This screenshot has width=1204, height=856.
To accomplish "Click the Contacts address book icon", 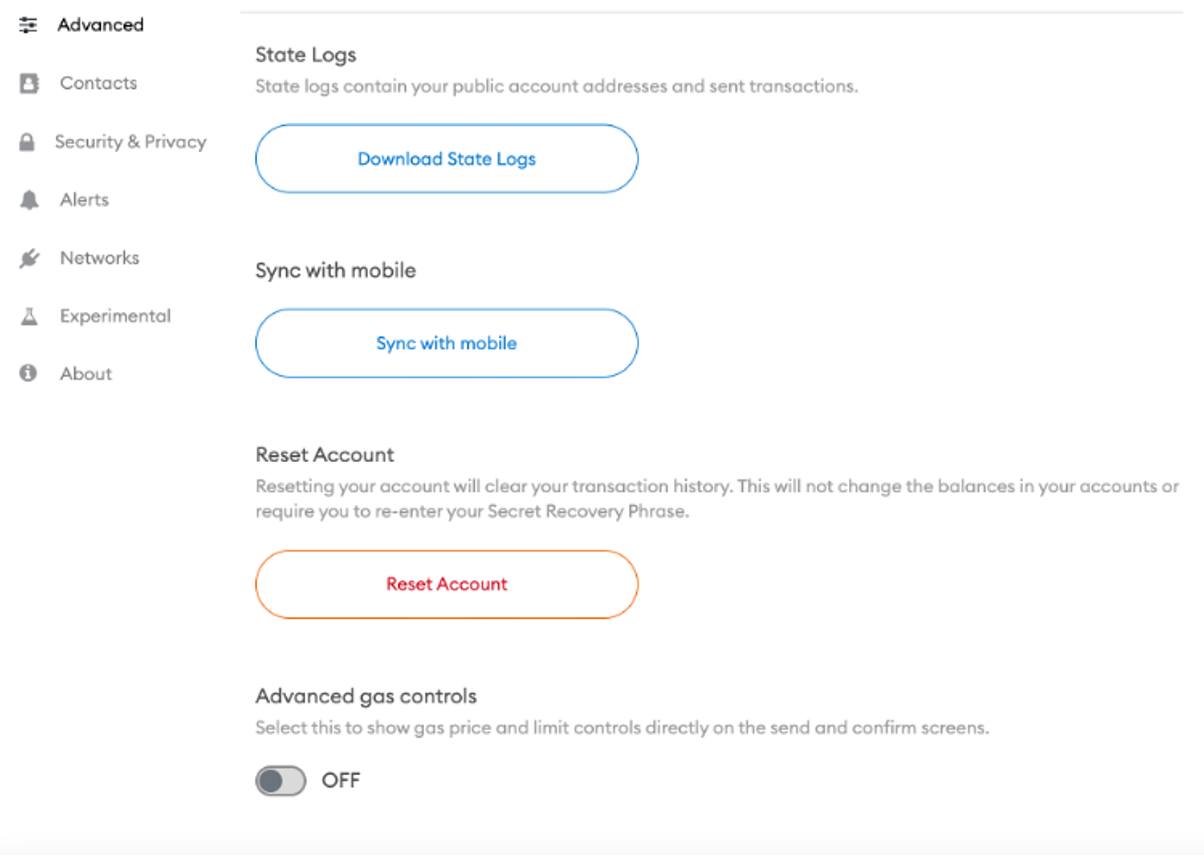I will 29,84.
